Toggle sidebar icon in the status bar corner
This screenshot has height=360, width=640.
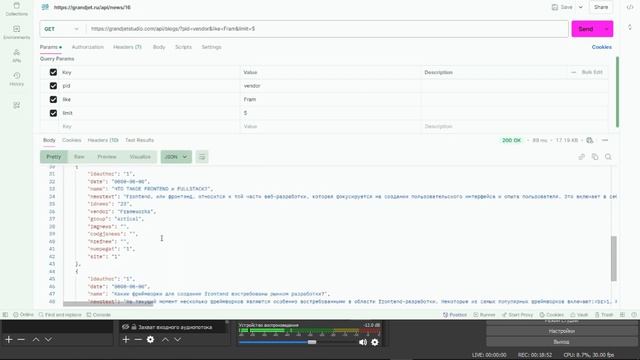click(5, 315)
